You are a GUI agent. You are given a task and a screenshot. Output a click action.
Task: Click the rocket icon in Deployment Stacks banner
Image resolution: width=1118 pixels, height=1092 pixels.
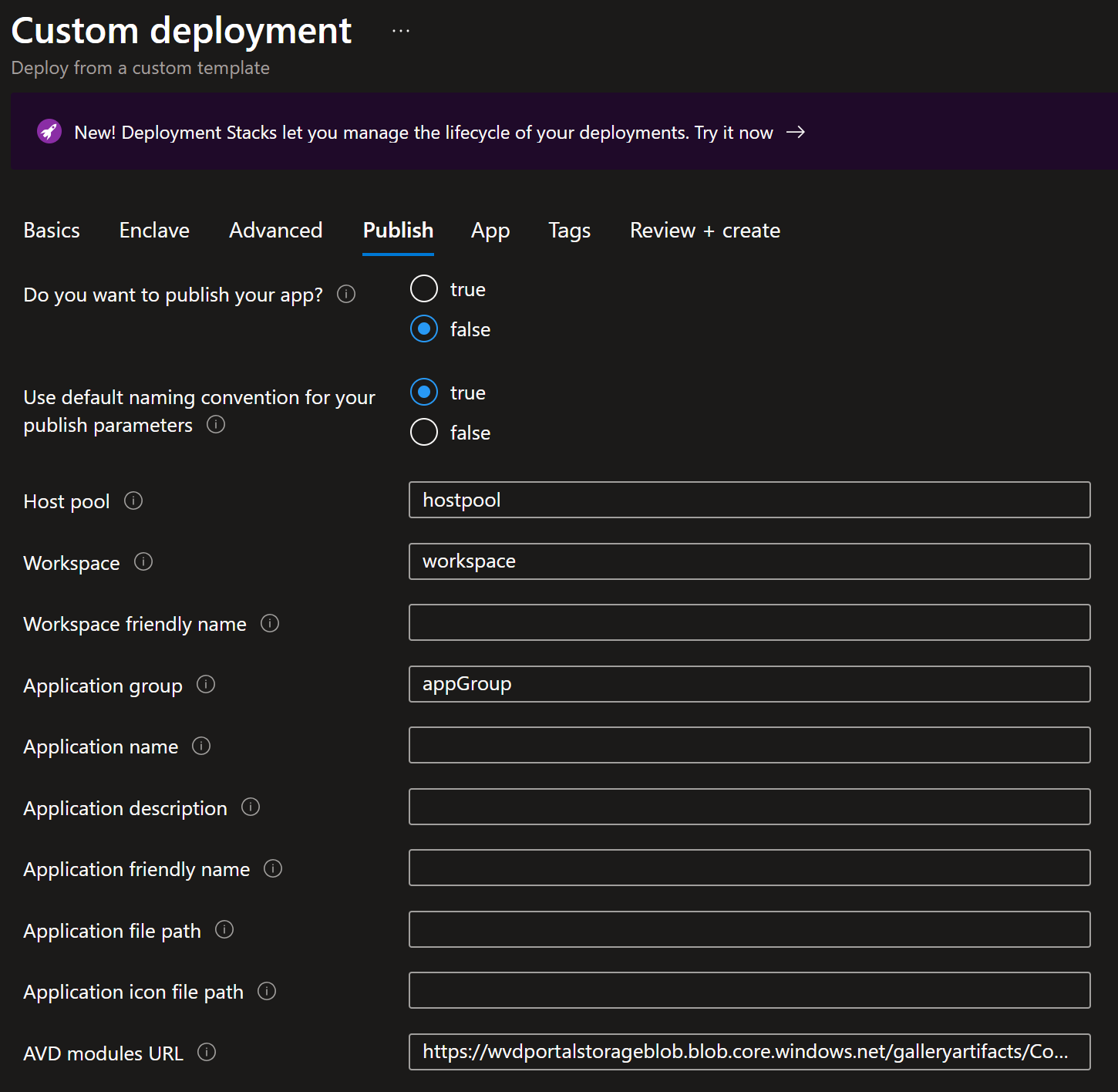coord(49,132)
